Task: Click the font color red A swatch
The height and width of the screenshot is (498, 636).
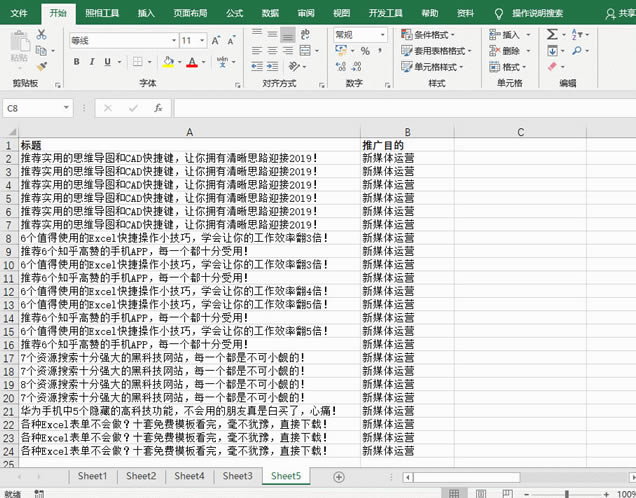Action: [x=192, y=62]
